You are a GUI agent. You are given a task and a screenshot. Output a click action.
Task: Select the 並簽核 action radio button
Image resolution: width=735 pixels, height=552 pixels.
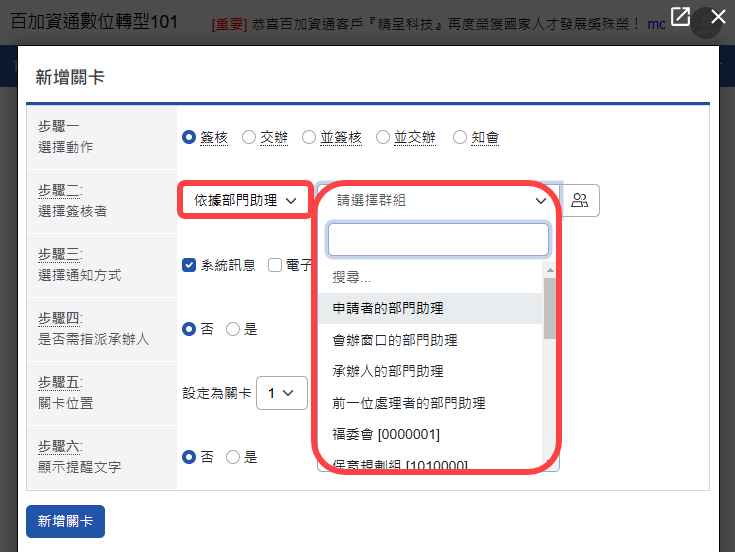[309, 137]
